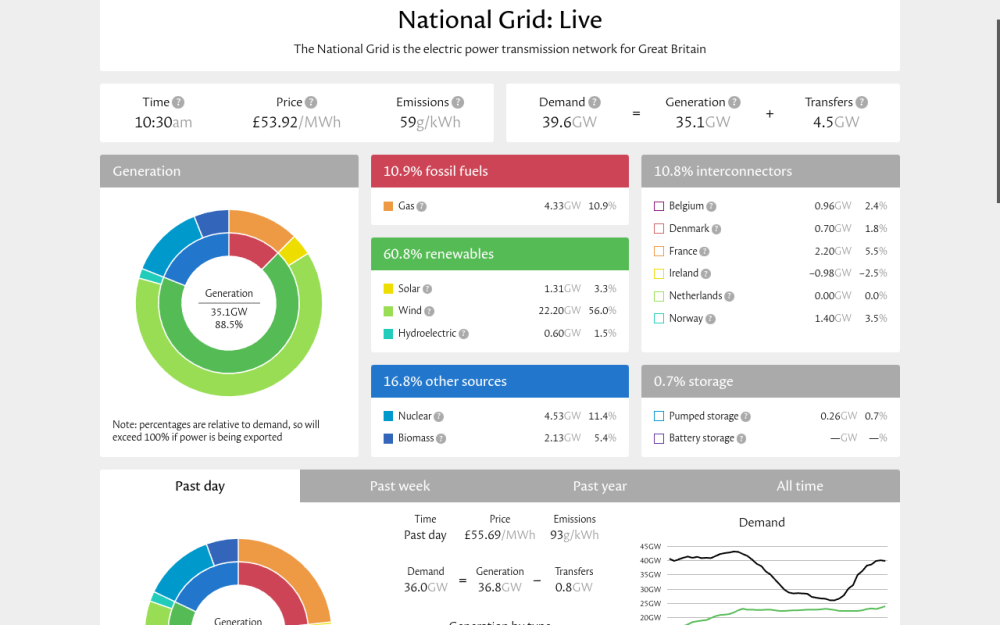Click the purple Belgium outline swatch

659,206
